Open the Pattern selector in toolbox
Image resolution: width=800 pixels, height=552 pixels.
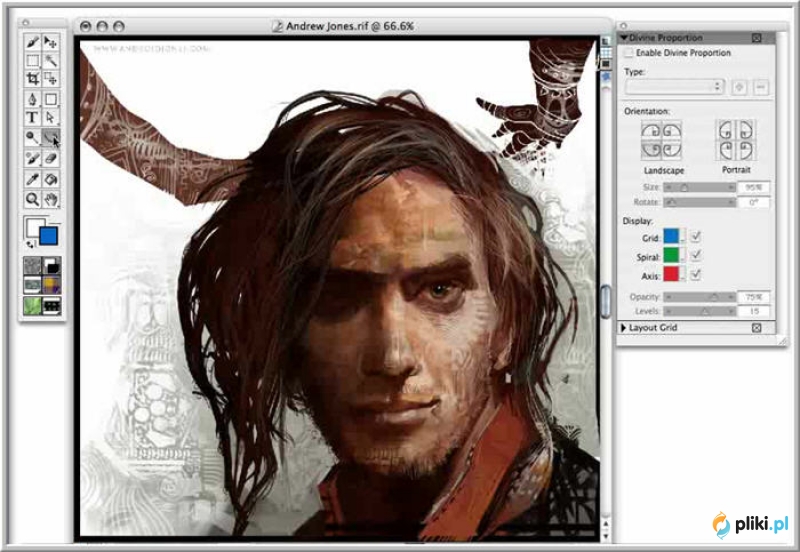coord(33,285)
